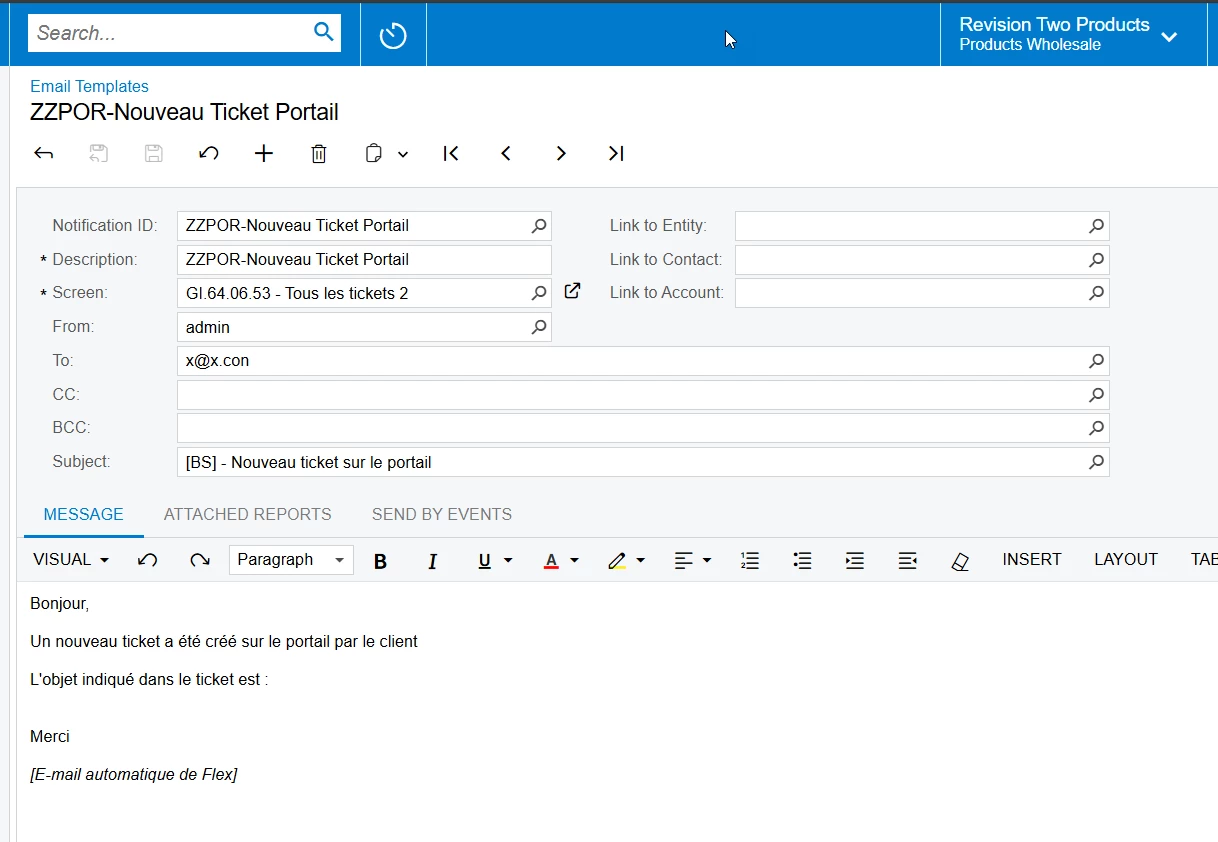Switch to MESSAGE tab
1218x842 pixels.
(x=84, y=515)
